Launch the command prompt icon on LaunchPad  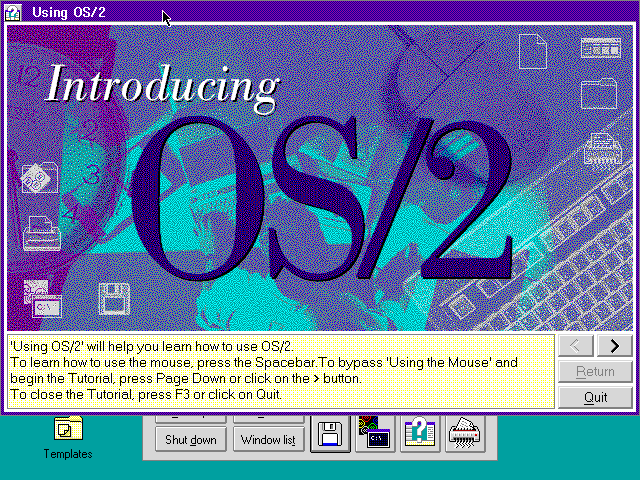(x=375, y=434)
